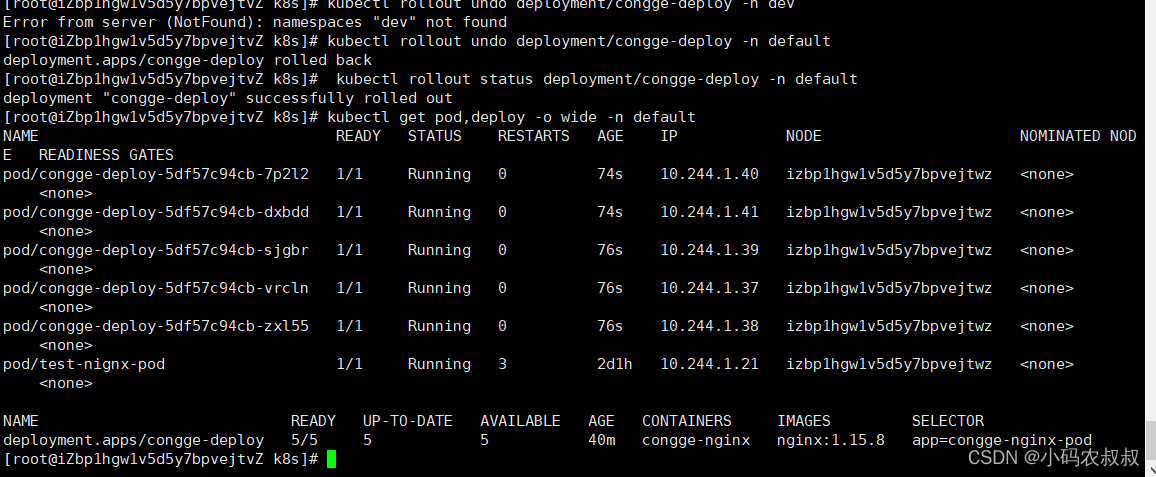Click pod name congge-deploy-5df57c94cb-zxl55
This screenshot has width=1156, height=477.
tap(156, 326)
